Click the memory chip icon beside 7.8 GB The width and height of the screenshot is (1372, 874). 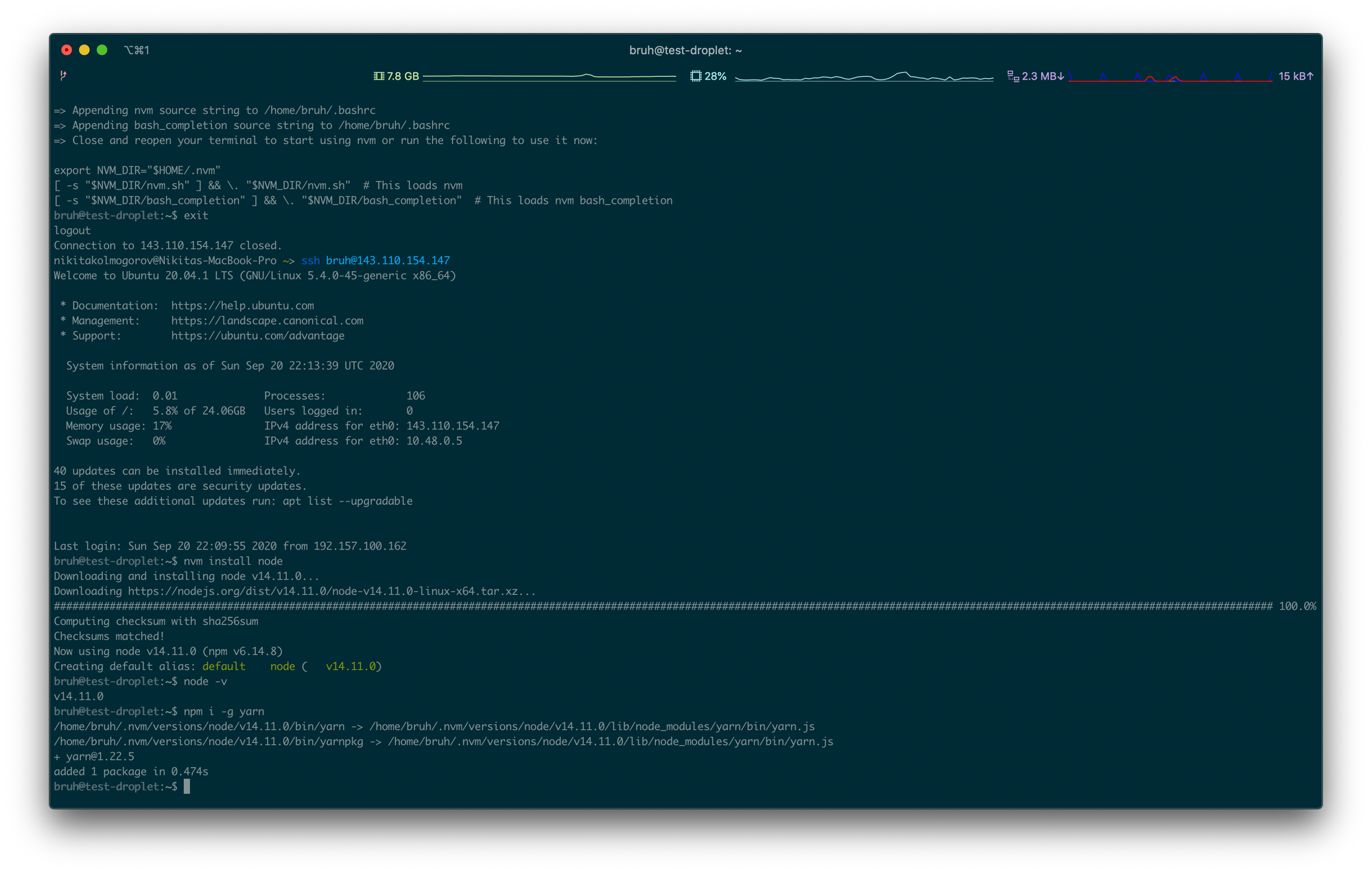(378, 75)
